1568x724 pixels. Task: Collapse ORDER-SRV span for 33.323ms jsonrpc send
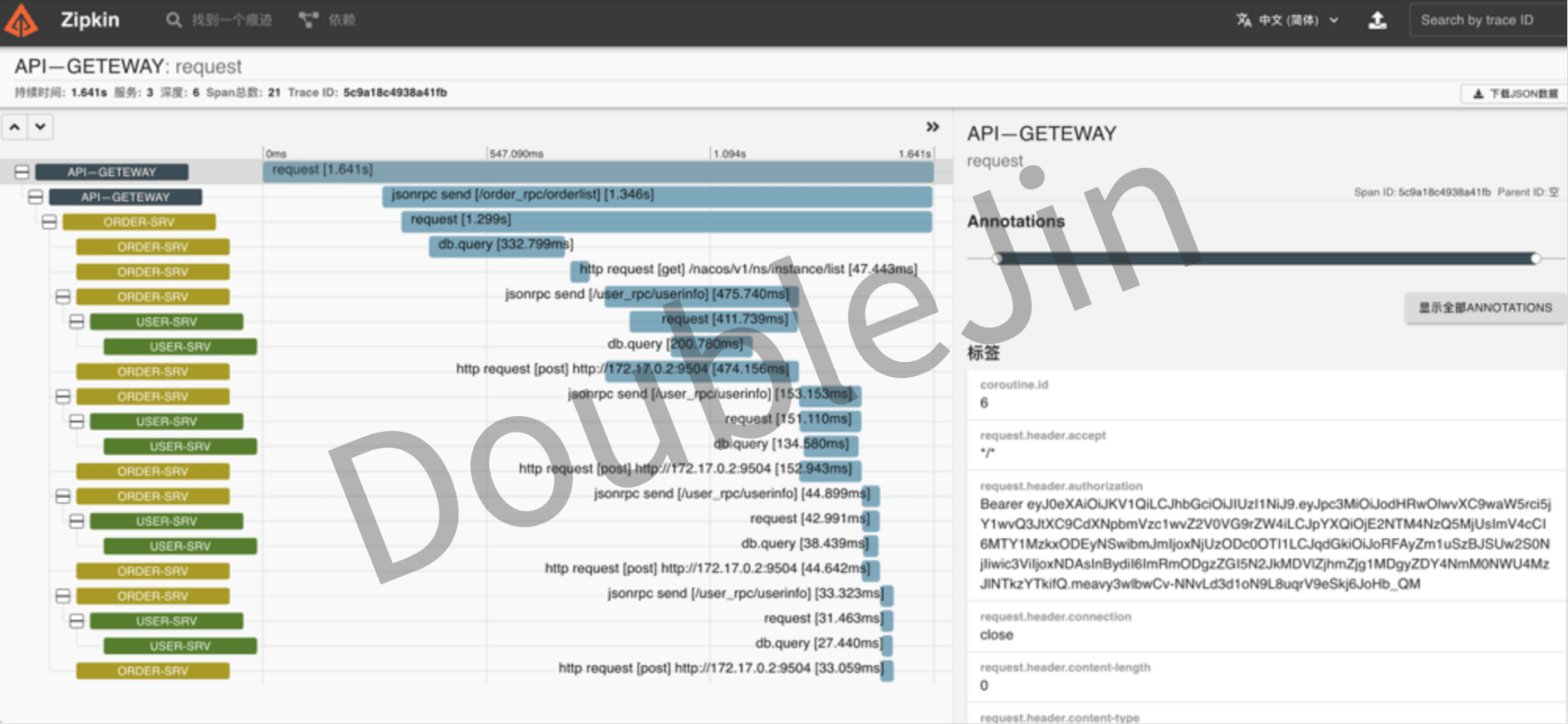click(63, 596)
